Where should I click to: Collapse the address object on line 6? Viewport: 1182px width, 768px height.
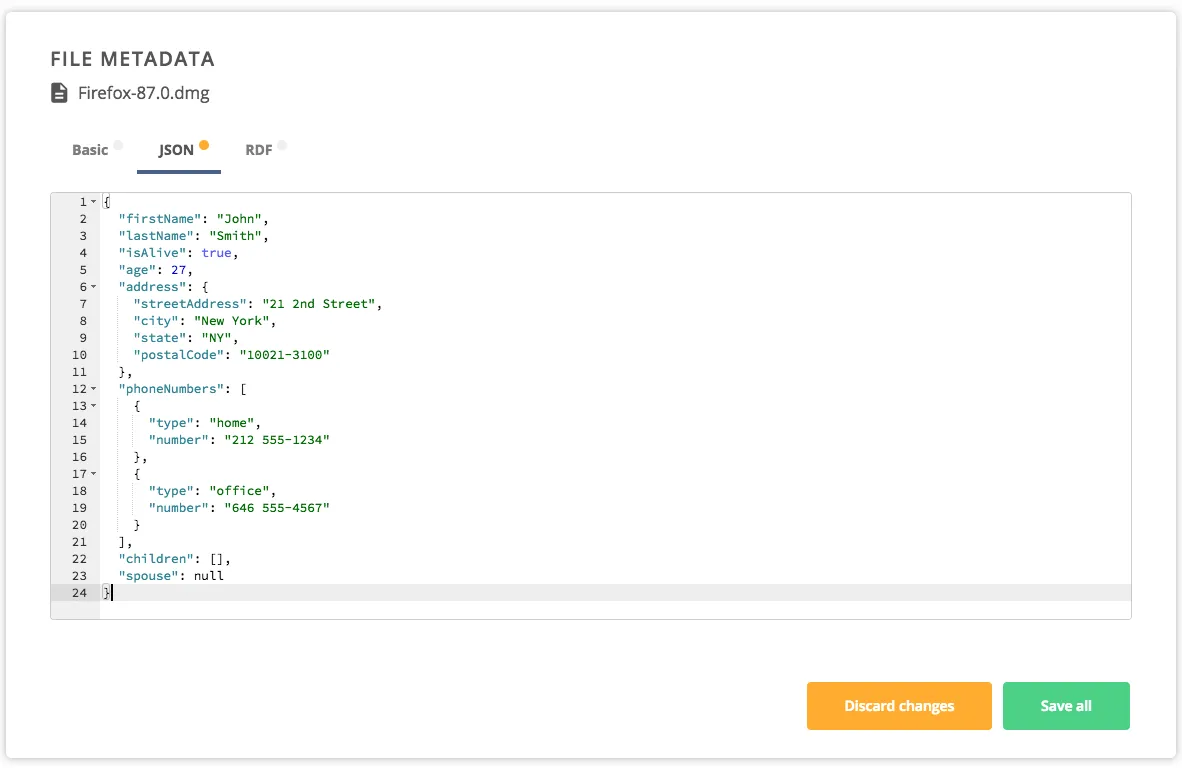[x=92, y=287]
